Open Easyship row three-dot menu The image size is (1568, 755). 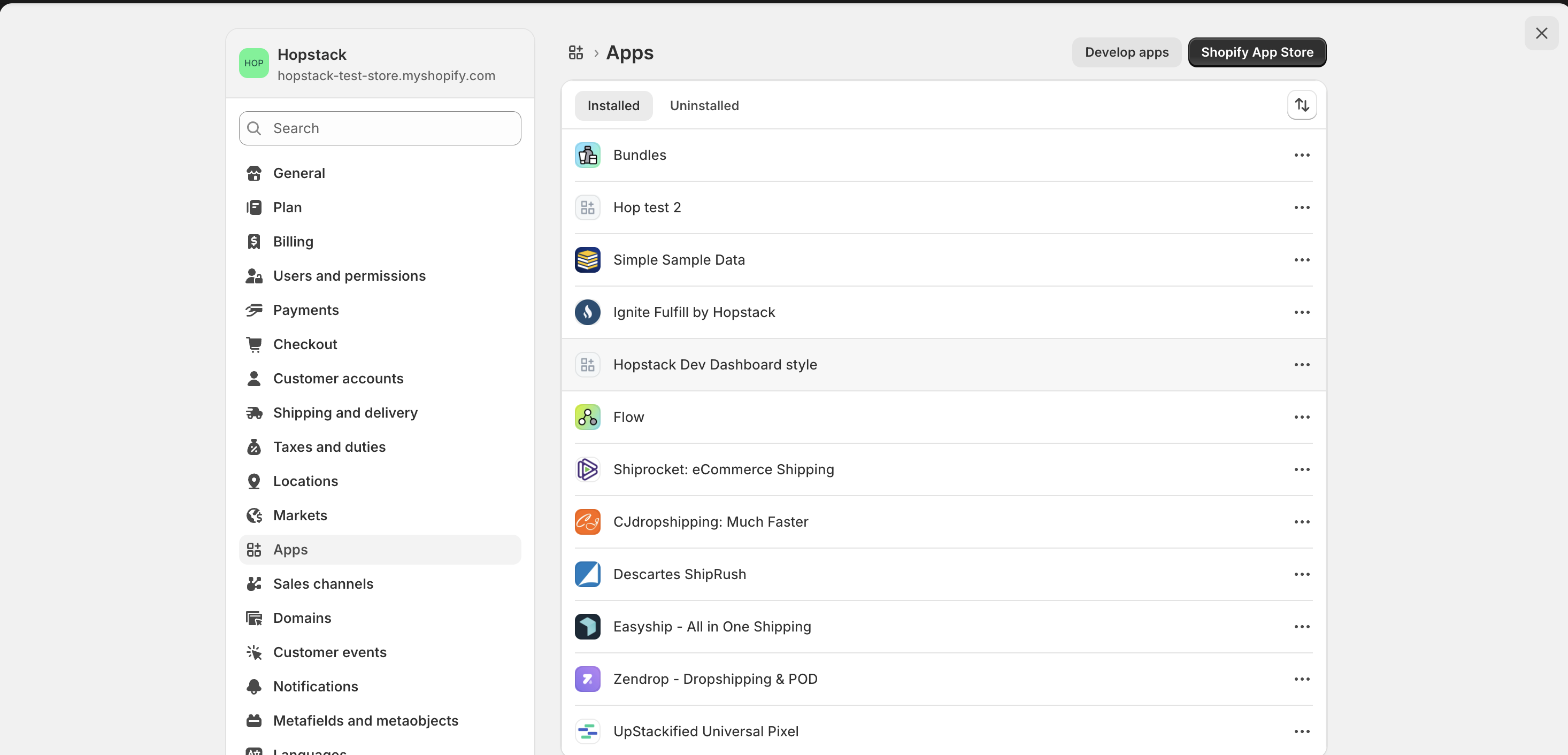pyautogui.click(x=1301, y=626)
